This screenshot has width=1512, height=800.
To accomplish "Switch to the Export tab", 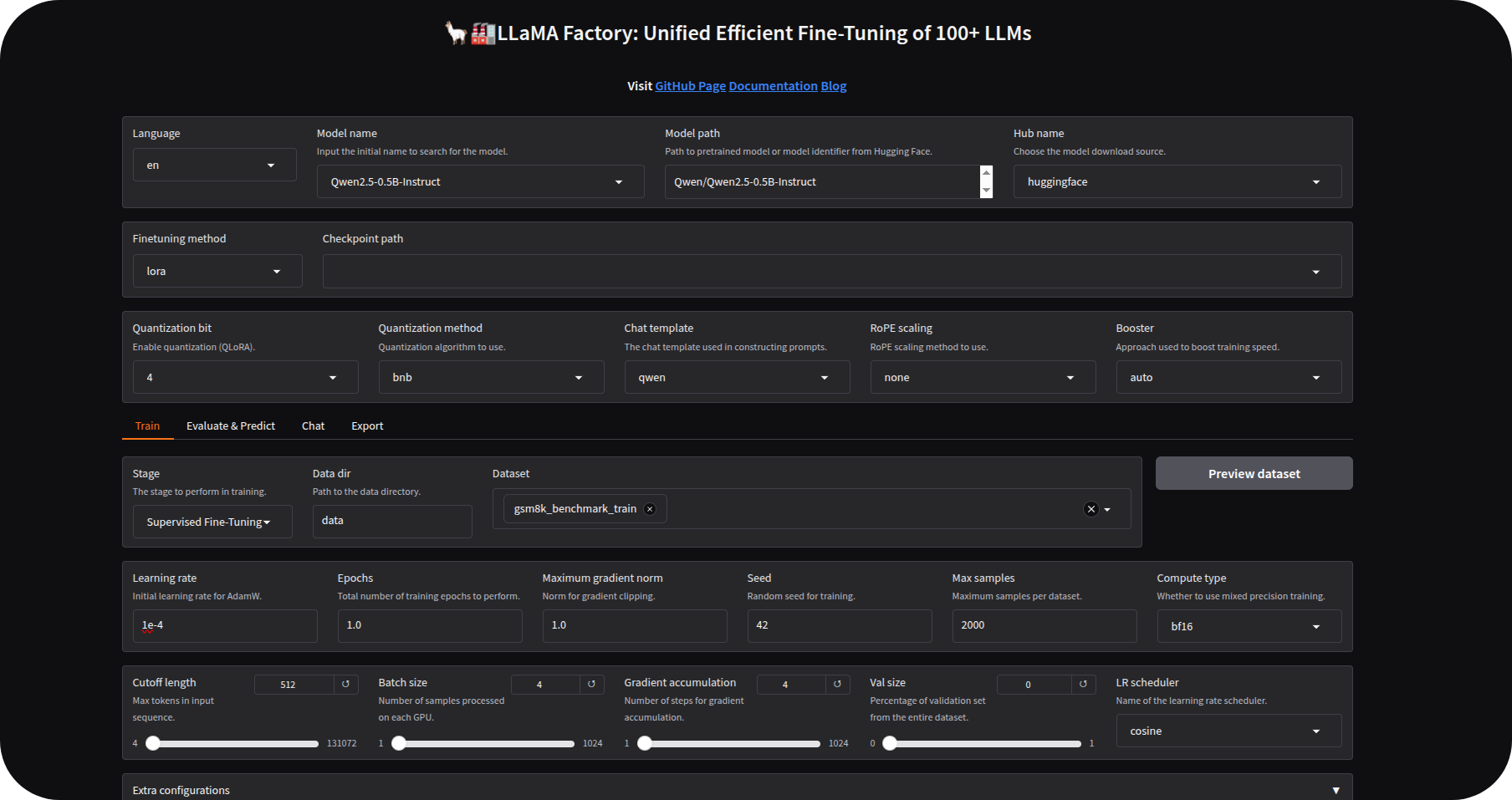I will (367, 425).
